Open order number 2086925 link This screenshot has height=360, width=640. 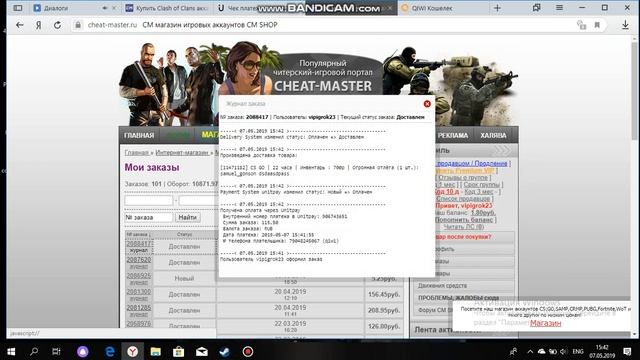coord(139,276)
